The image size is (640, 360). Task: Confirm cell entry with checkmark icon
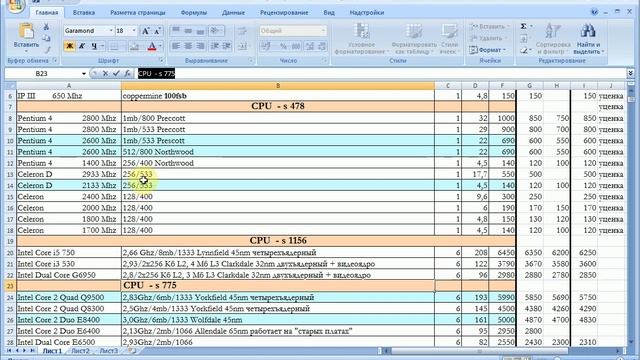(x=116, y=73)
